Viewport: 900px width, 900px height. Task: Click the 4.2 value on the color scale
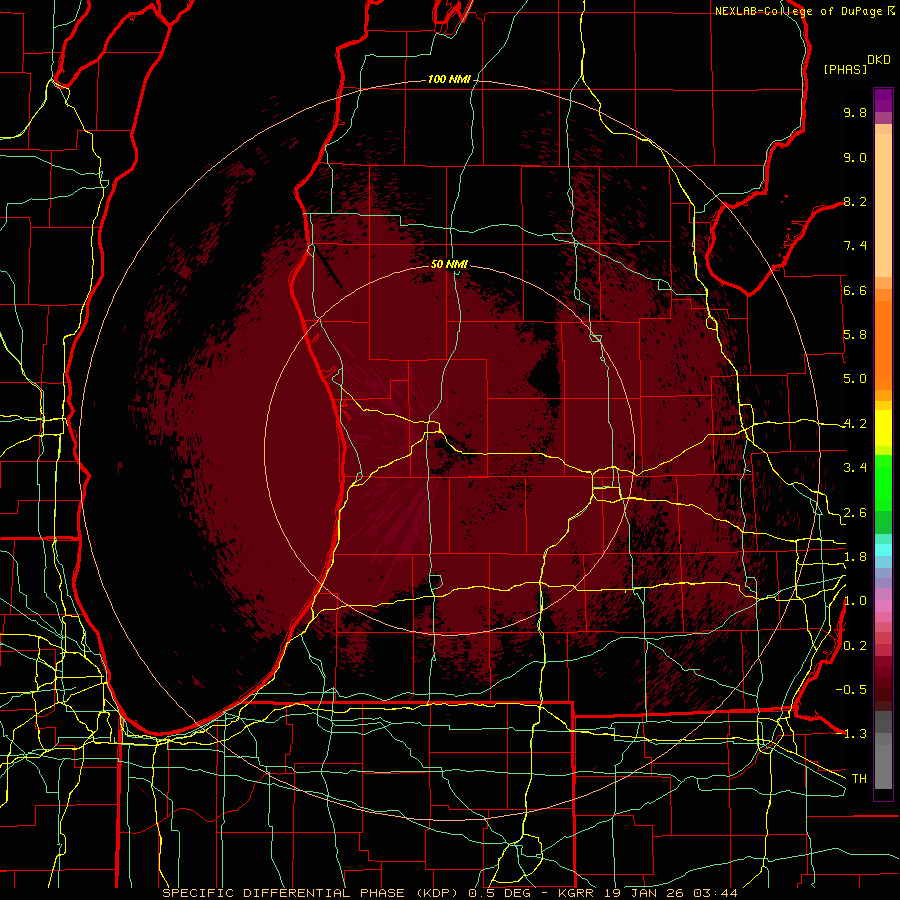(x=855, y=424)
